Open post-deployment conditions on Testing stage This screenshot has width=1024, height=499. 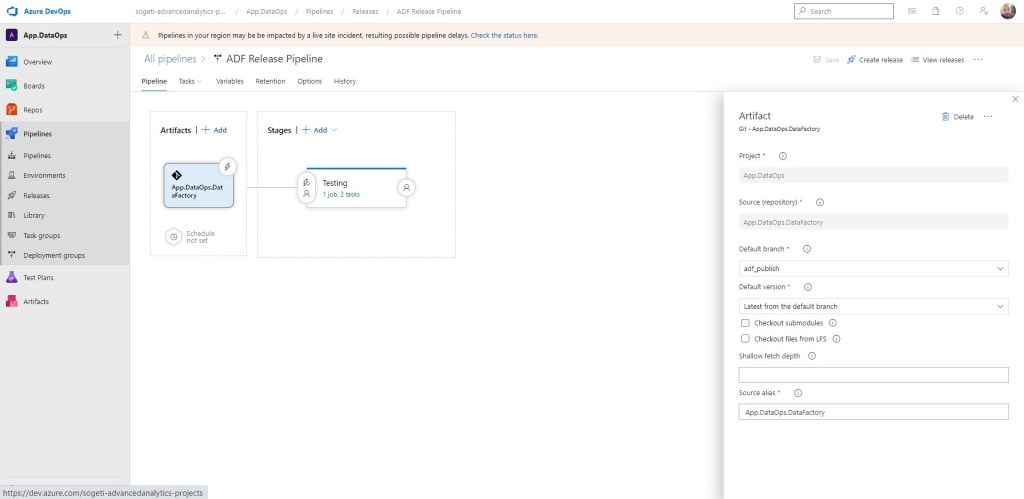tap(406, 187)
